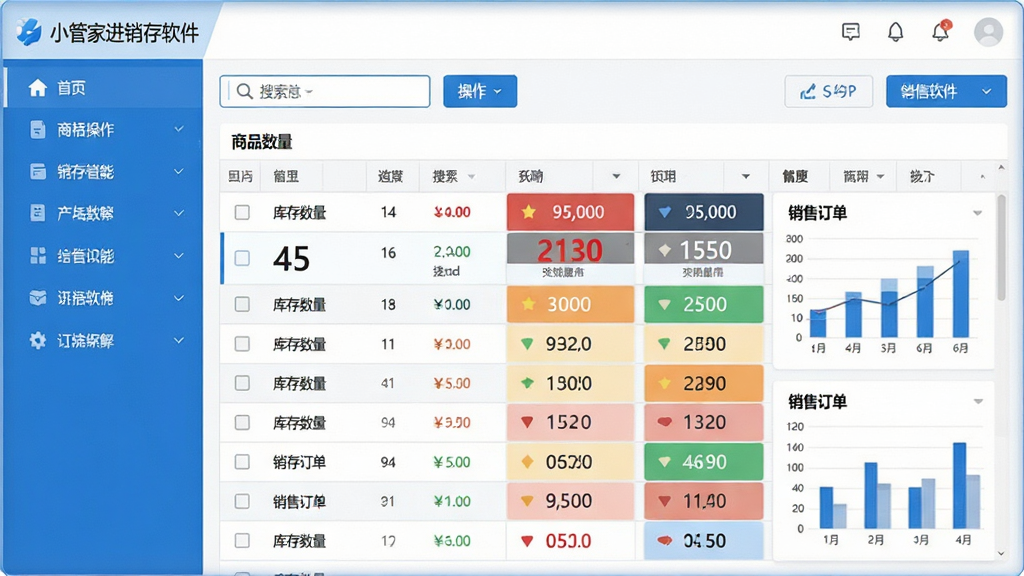Click the diamond icon in 0520 cell
The width and height of the screenshot is (1024, 576).
[528, 462]
